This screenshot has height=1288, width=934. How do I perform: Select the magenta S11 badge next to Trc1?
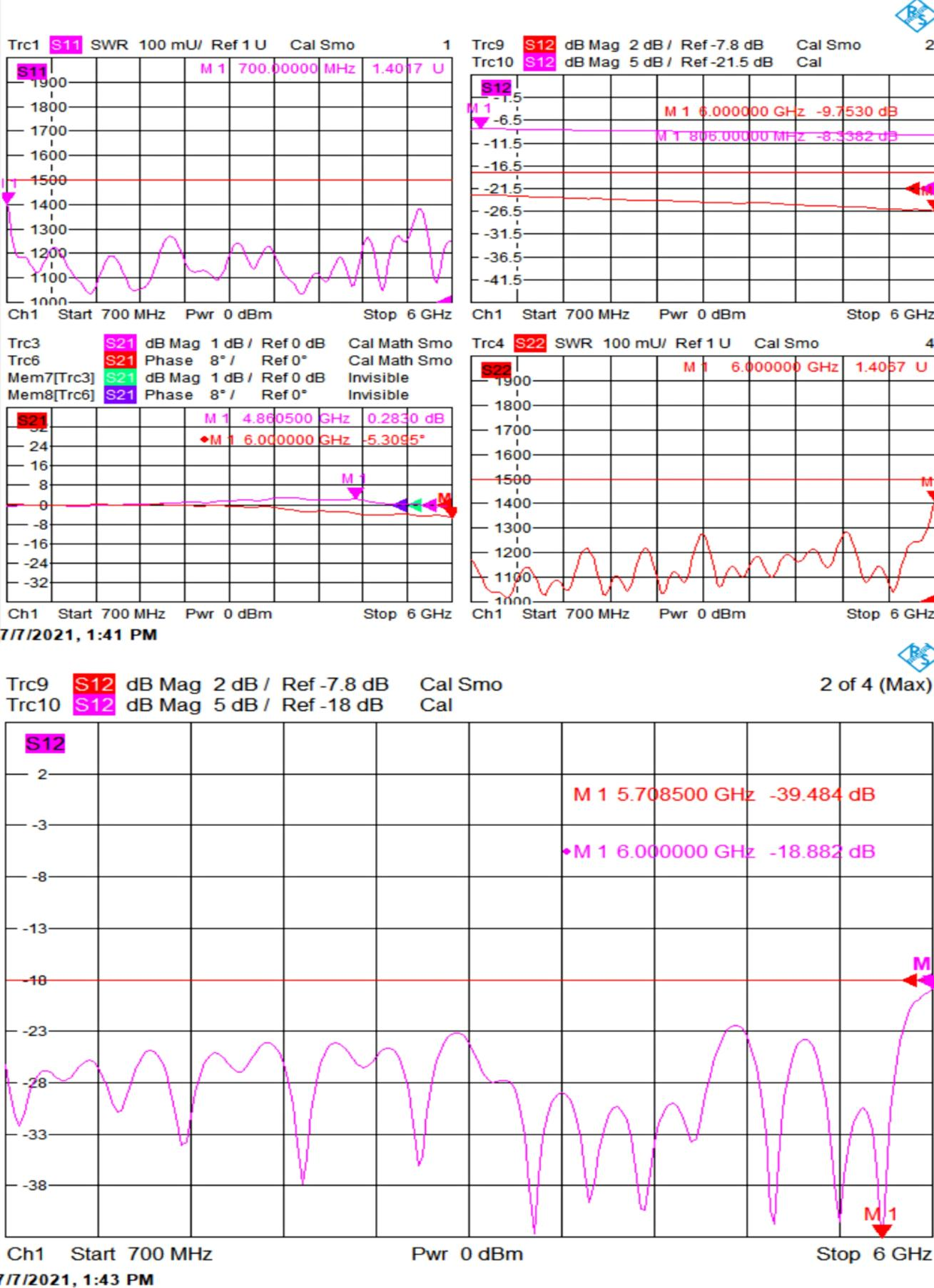coord(65,45)
